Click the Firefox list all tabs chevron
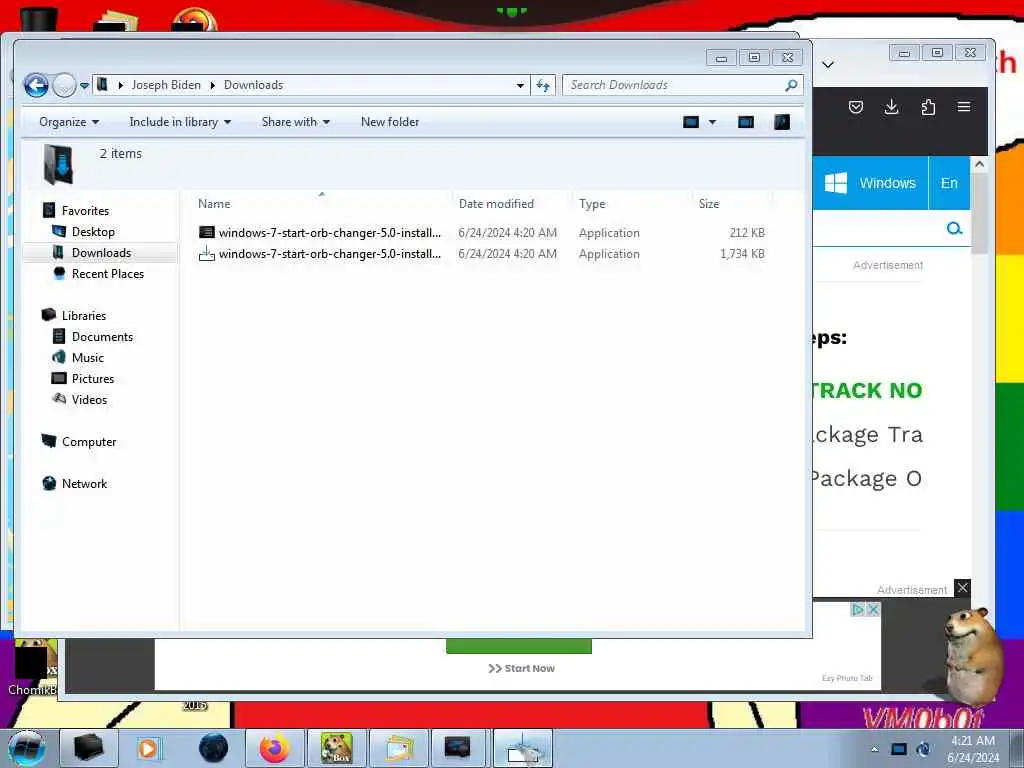This screenshot has width=1024, height=768. (x=828, y=64)
